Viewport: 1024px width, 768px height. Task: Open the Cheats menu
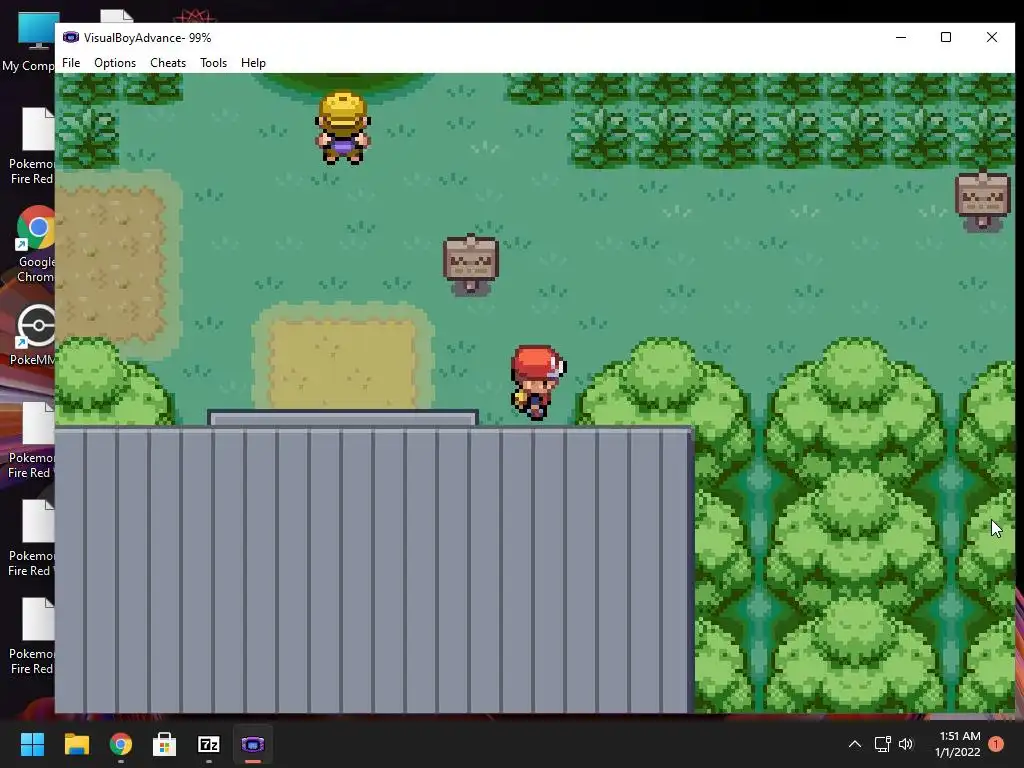coord(168,63)
